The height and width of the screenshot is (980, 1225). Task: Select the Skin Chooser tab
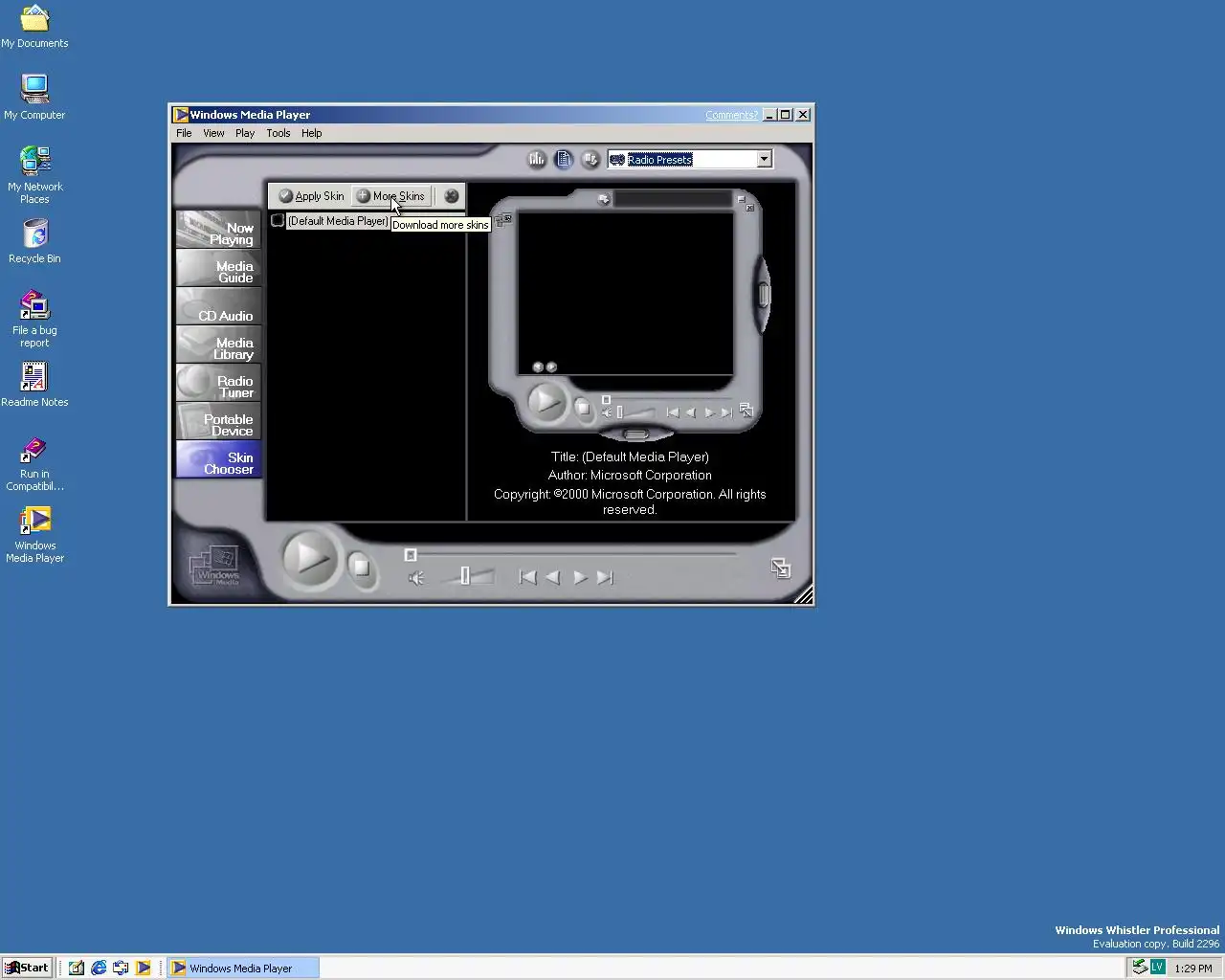218,459
